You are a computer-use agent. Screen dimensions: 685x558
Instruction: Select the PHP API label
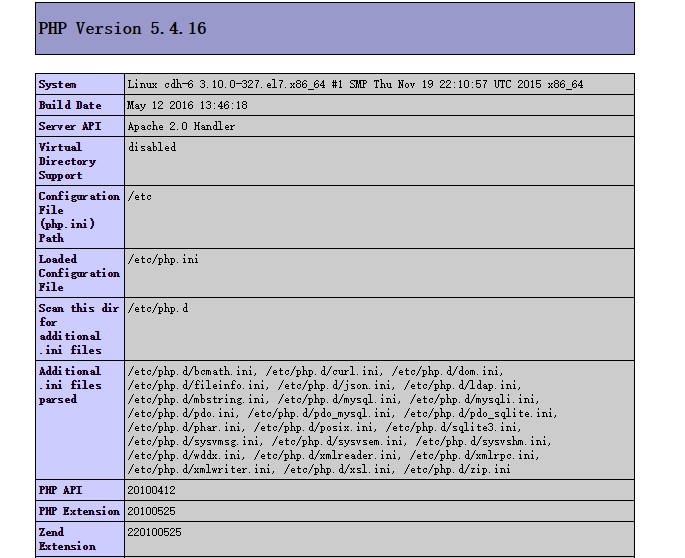pyautogui.click(x=60, y=490)
